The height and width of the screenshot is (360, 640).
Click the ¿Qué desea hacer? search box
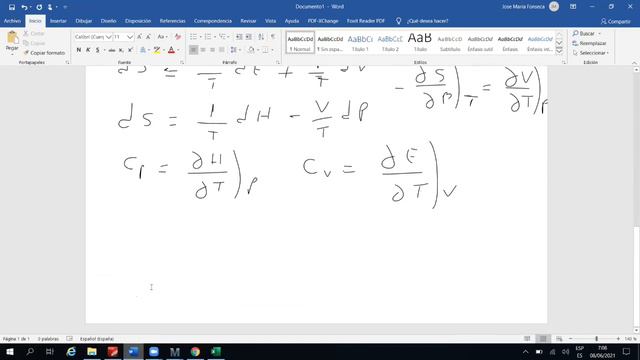click(x=427, y=21)
